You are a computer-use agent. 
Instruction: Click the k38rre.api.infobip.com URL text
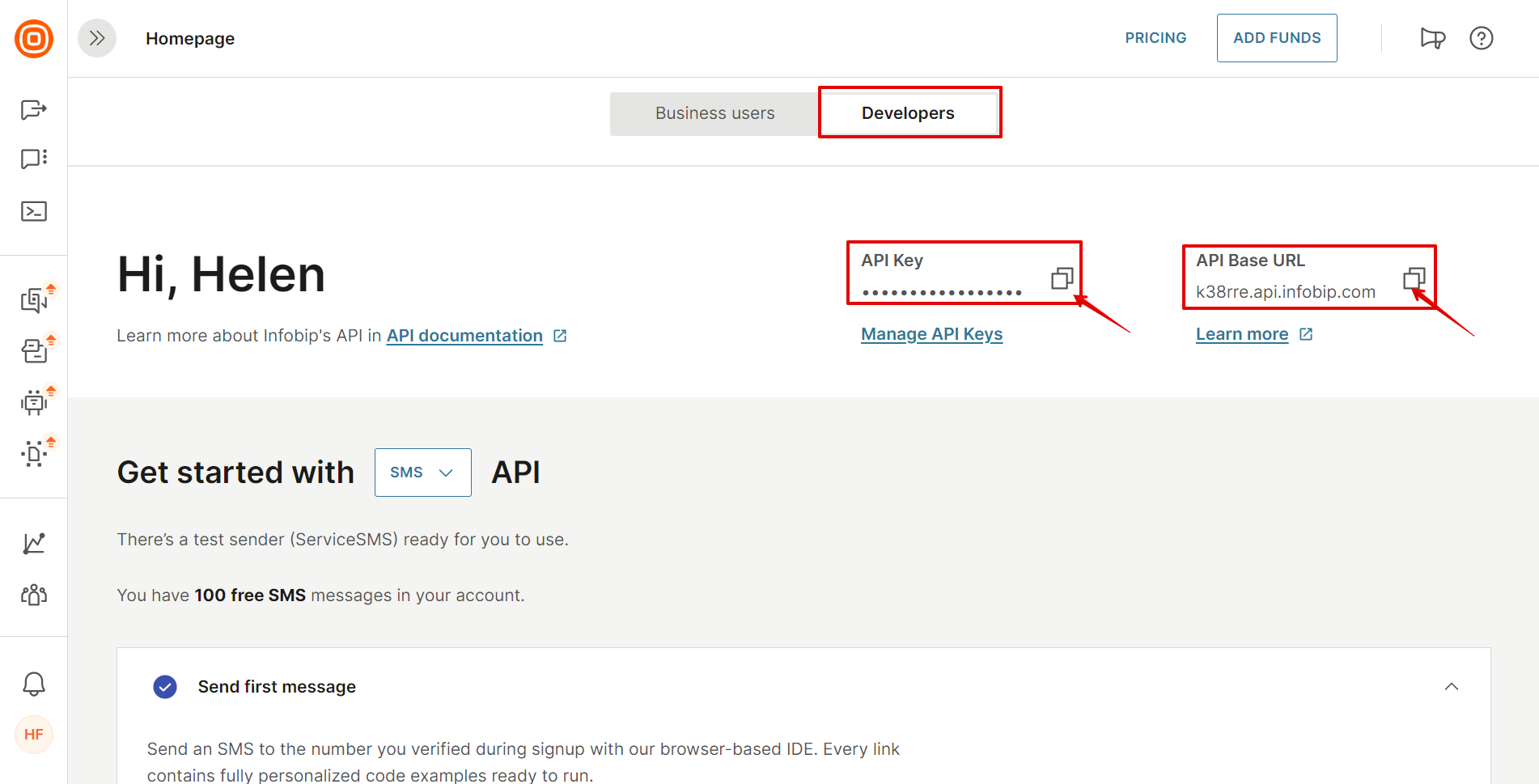tap(1286, 292)
